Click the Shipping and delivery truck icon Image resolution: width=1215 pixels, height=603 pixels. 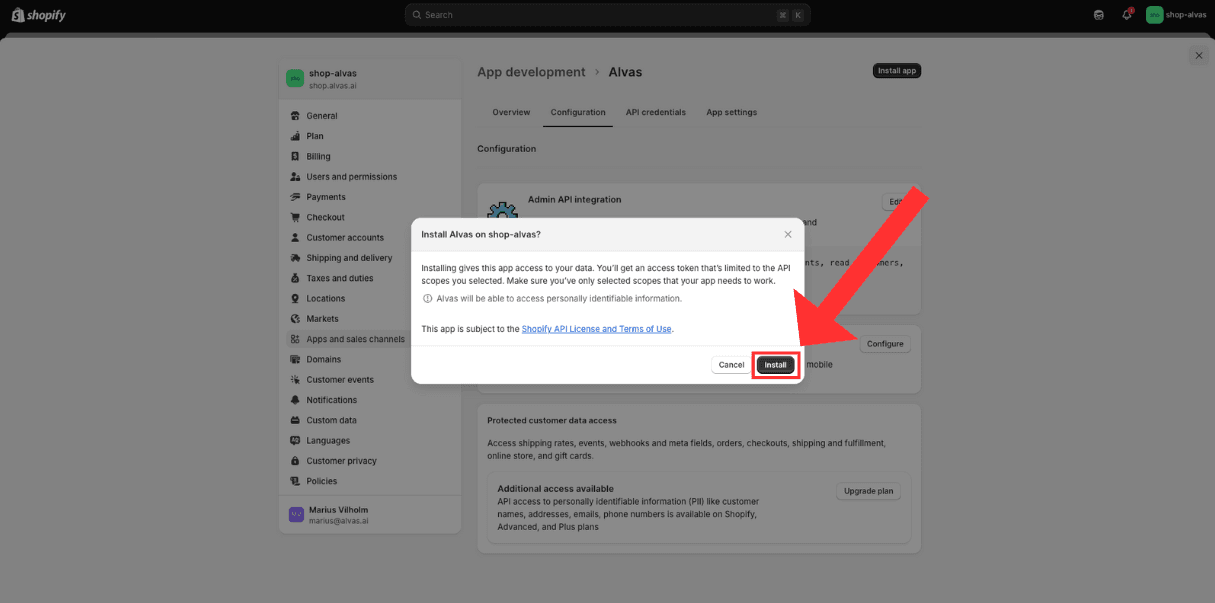(x=295, y=258)
